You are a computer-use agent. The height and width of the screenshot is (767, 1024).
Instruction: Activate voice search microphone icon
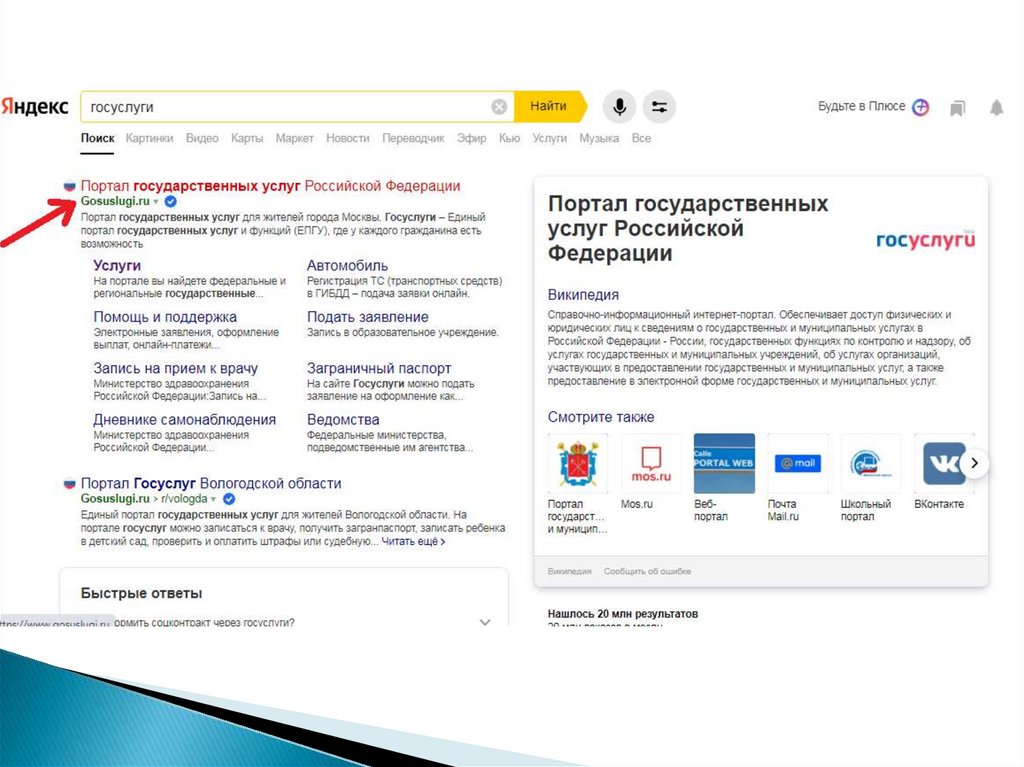pos(619,106)
